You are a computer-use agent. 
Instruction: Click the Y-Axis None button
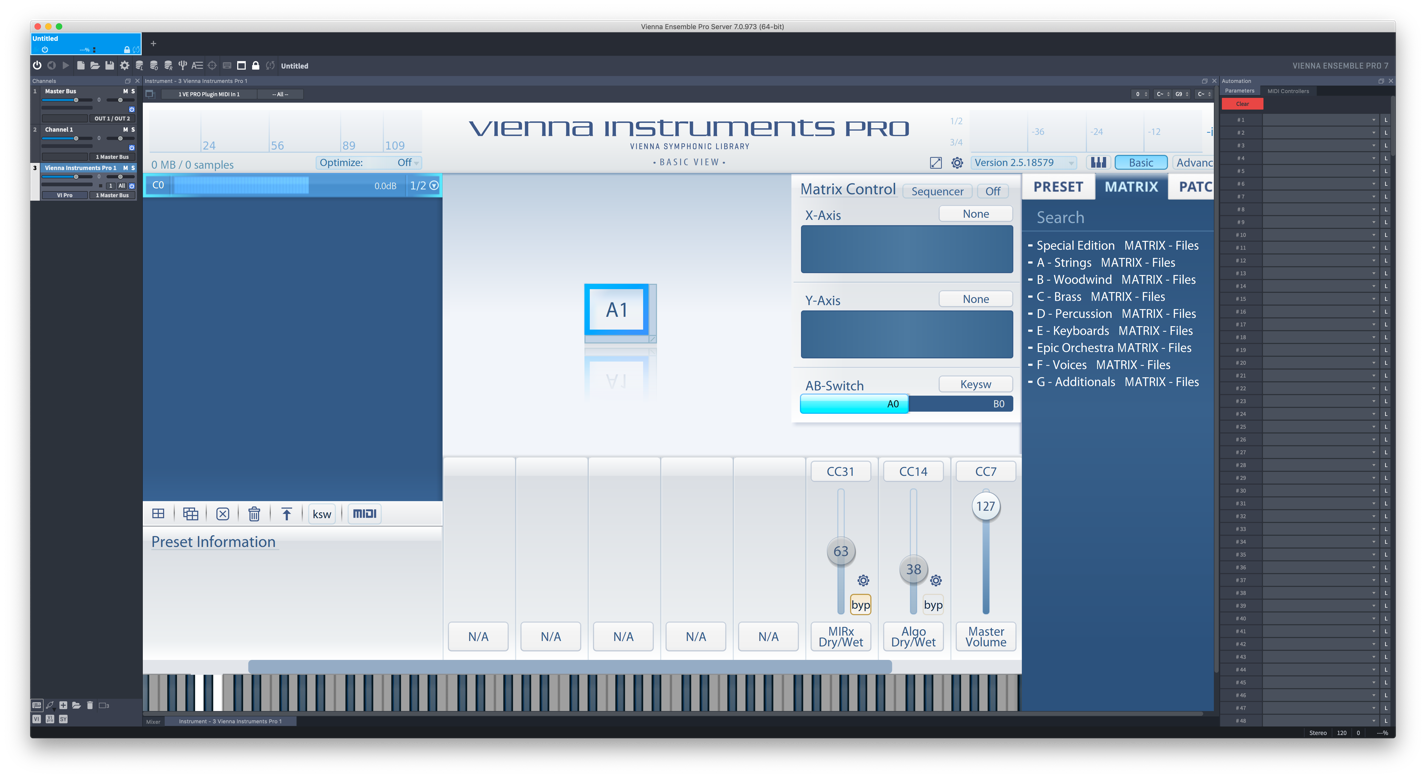(x=975, y=299)
